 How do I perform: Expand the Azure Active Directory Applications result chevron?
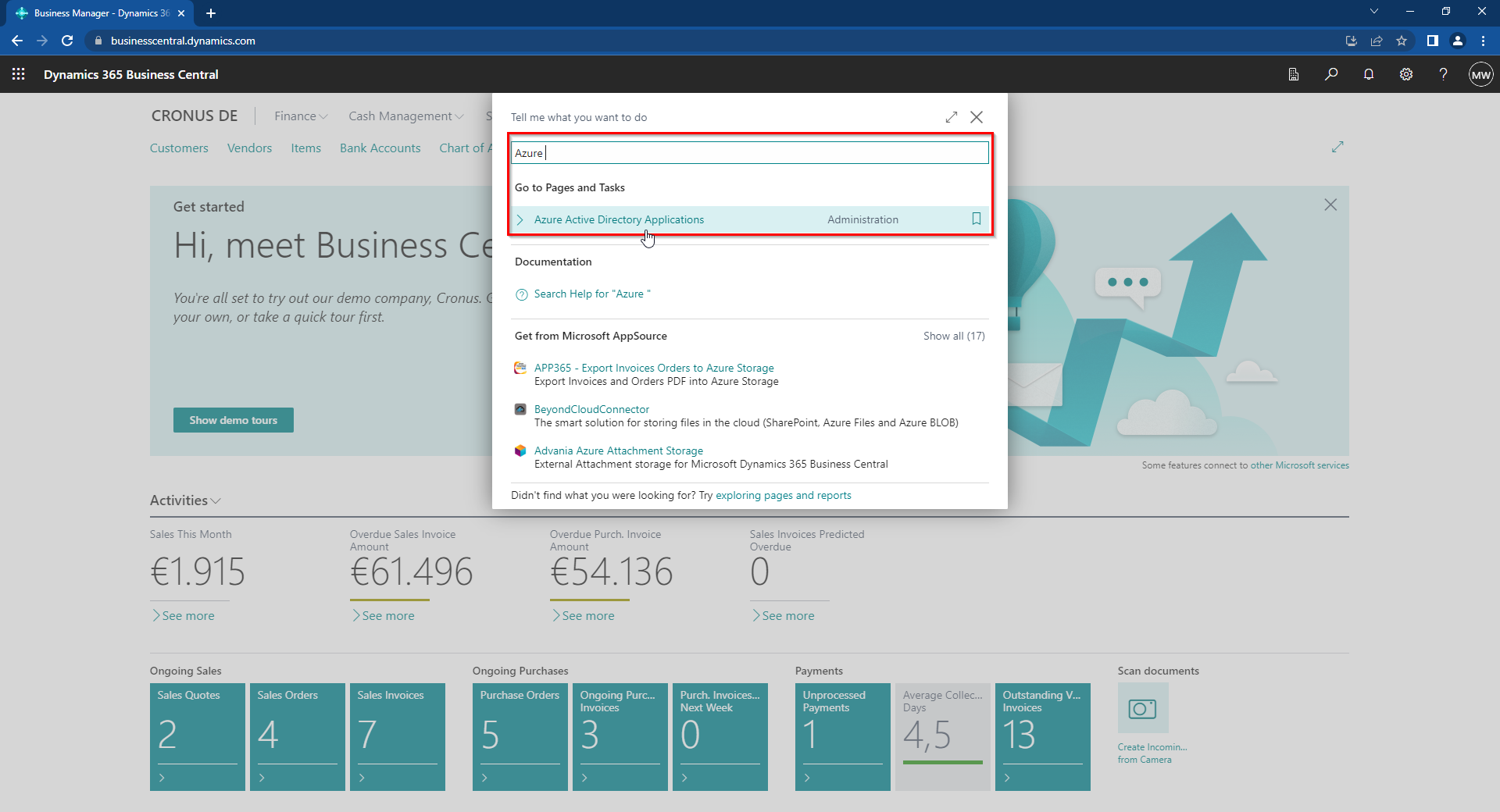[x=520, y=219]
